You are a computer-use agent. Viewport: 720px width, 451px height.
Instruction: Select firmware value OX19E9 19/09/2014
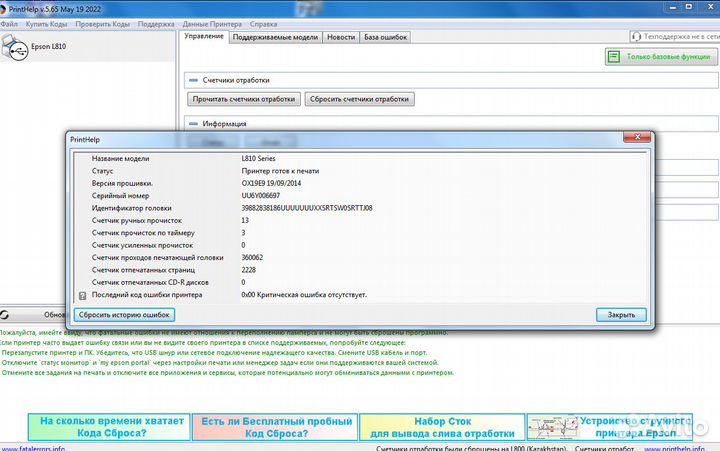pyautogui.click(x=271, y=183)
